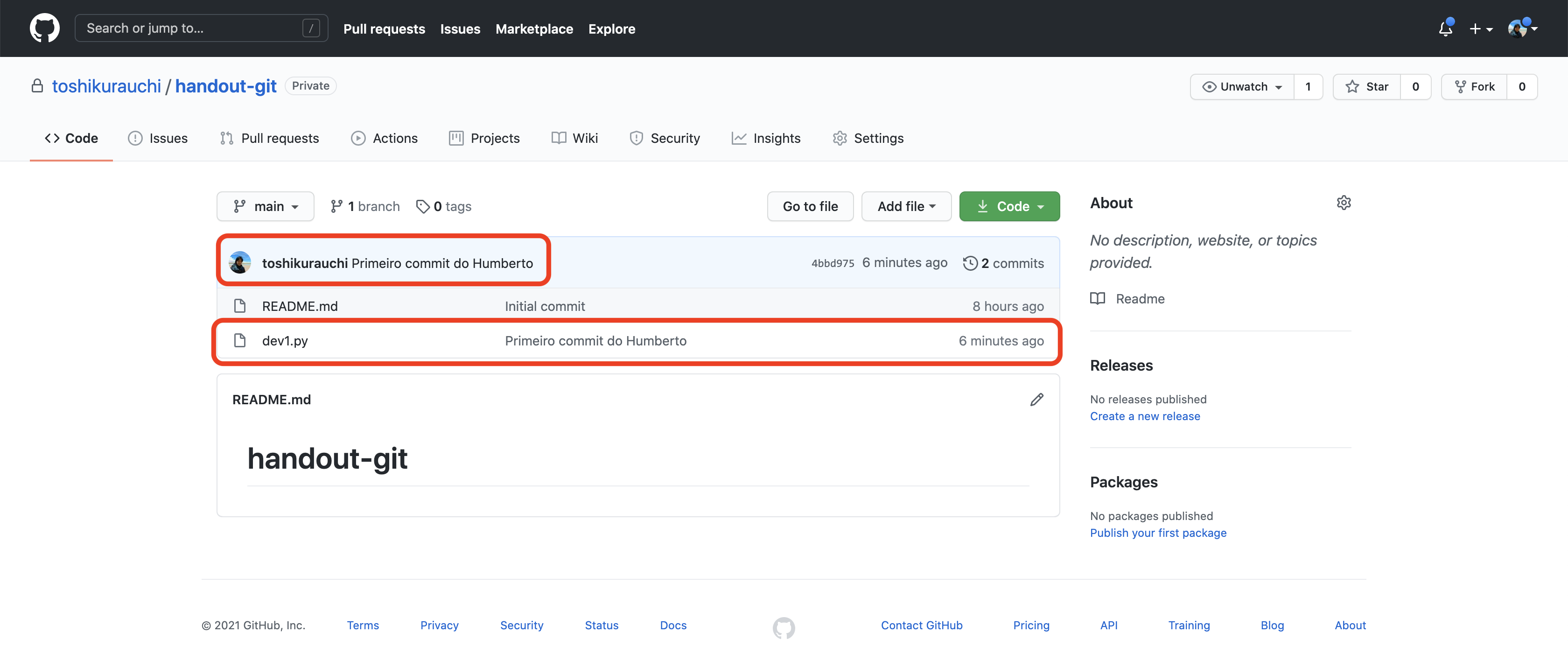This screenshot has height=661, width=1568.
Task: Open the repository Settings tab
Action: pos(868,138)
